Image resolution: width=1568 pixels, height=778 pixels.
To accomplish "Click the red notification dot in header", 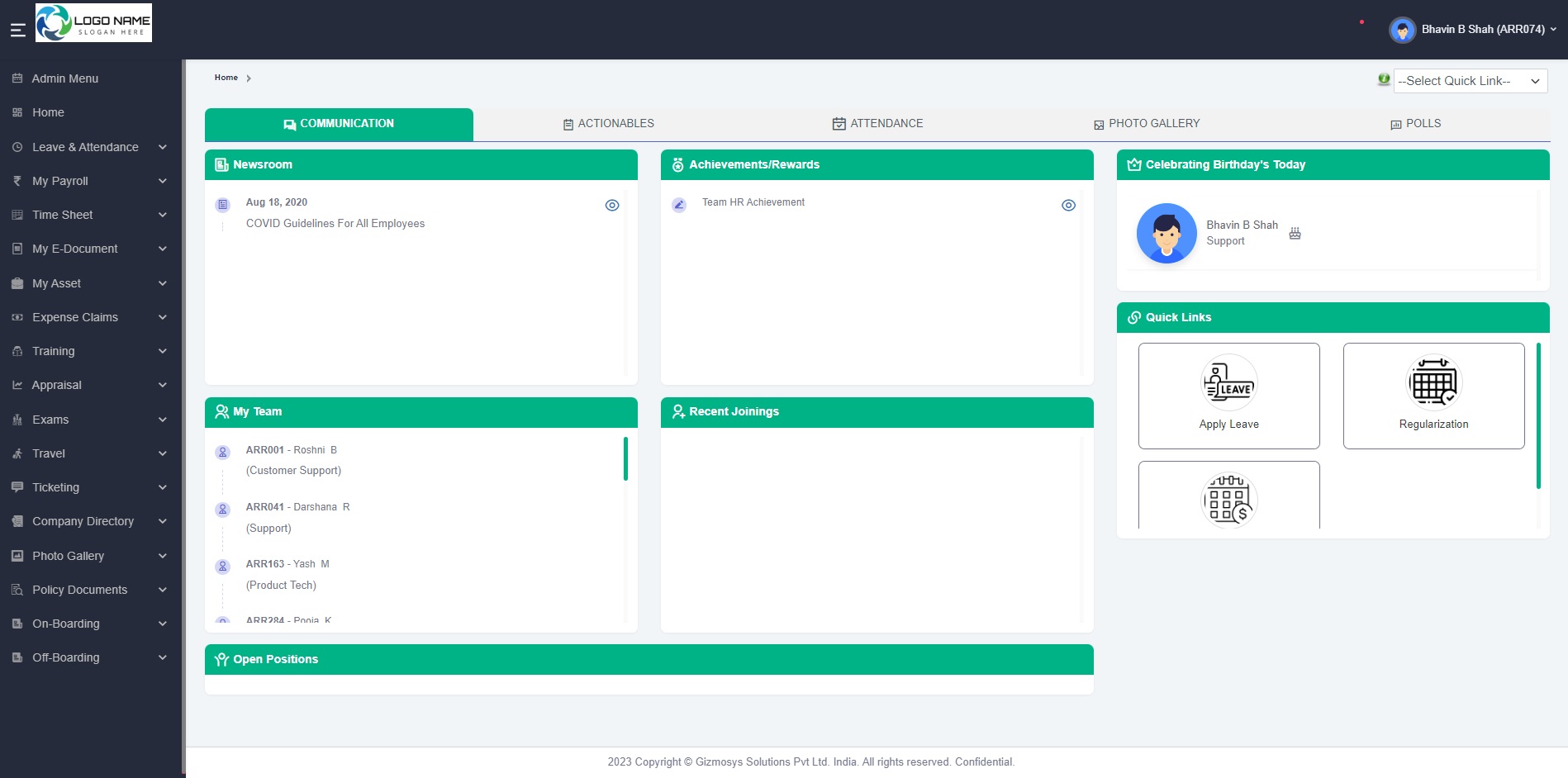I will [1361, 22].
